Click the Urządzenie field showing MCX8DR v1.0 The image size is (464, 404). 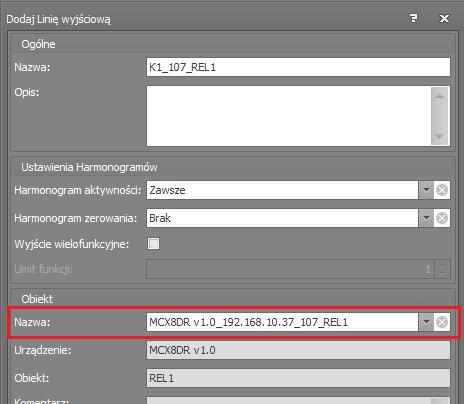point(298,350)
